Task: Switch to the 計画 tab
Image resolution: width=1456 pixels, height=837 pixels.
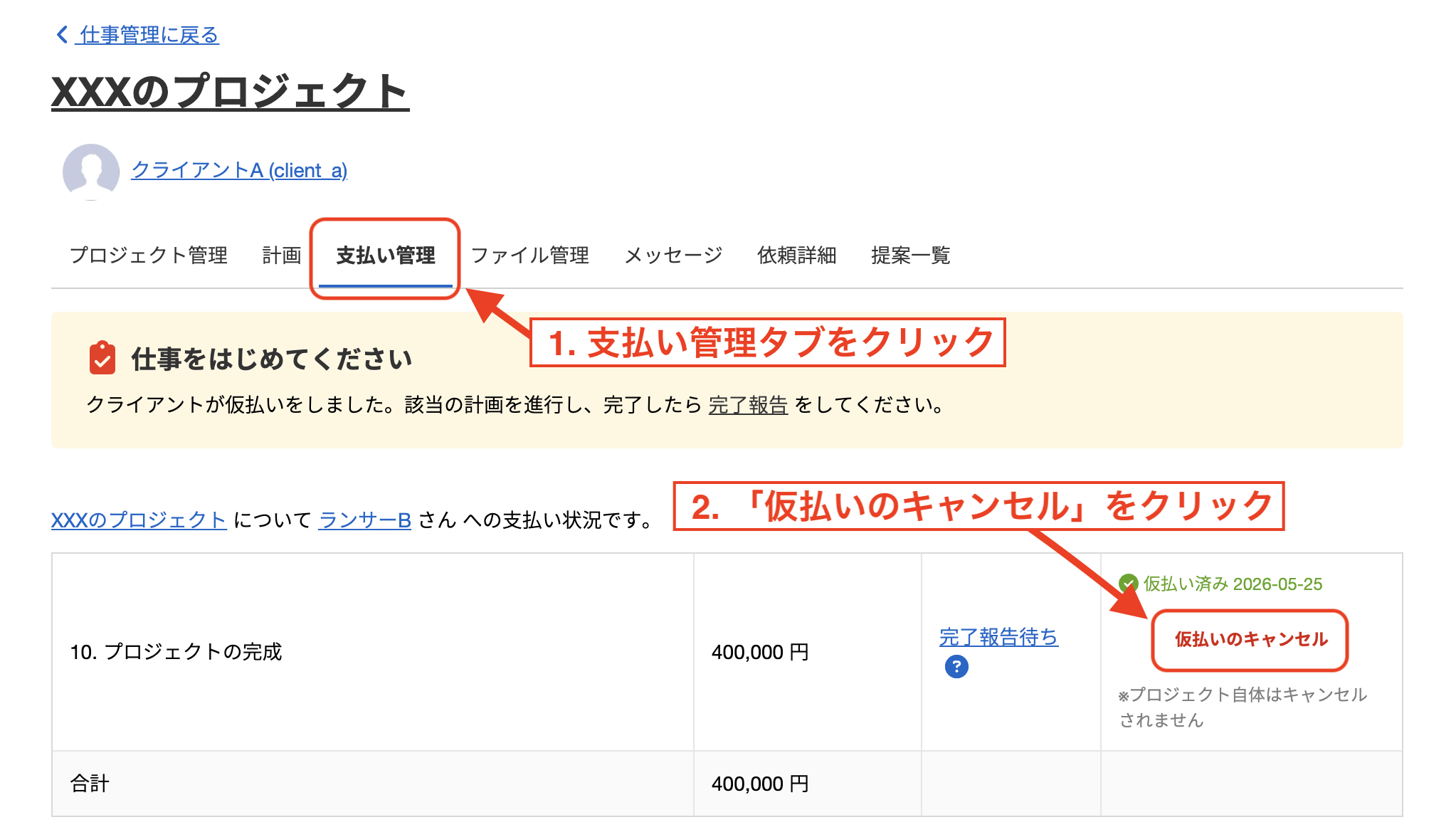Action: (282, 256)
